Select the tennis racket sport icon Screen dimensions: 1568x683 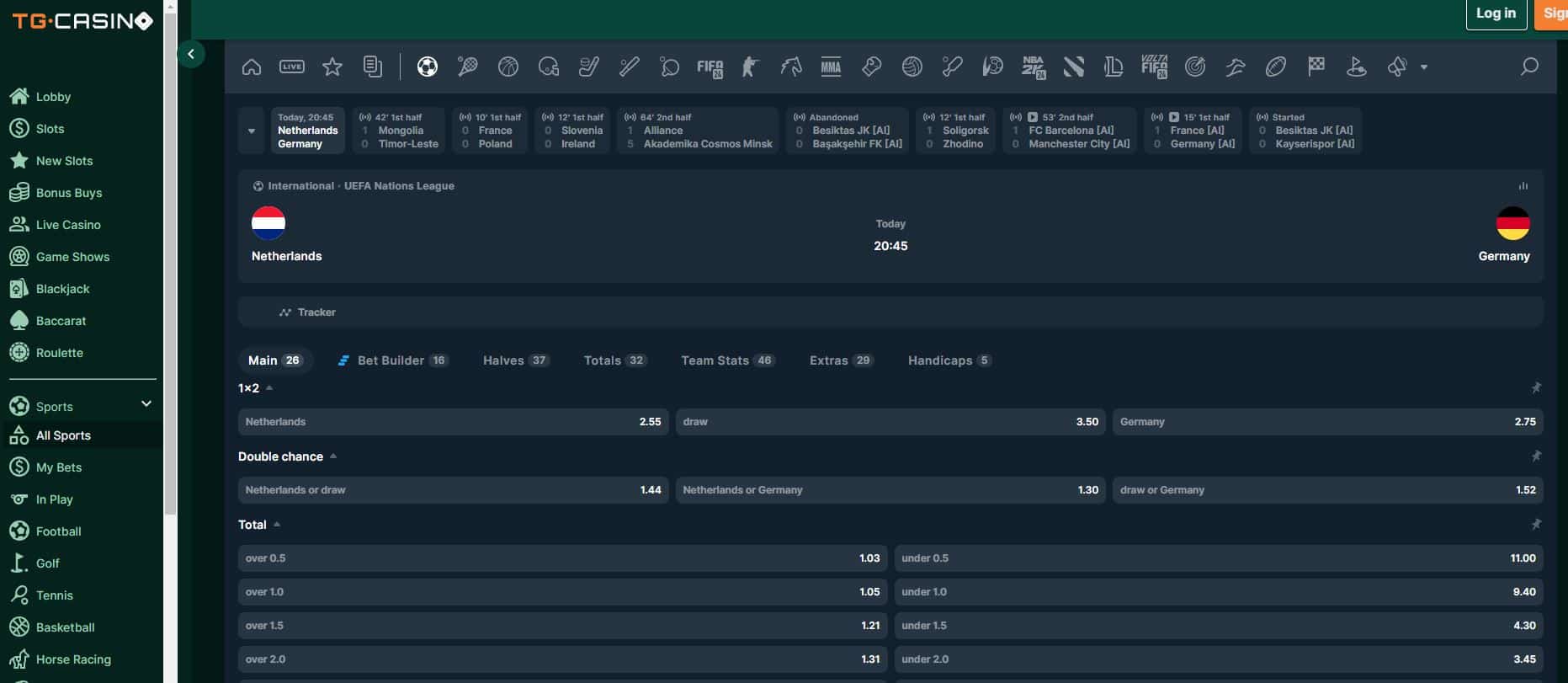click(468, 67)
